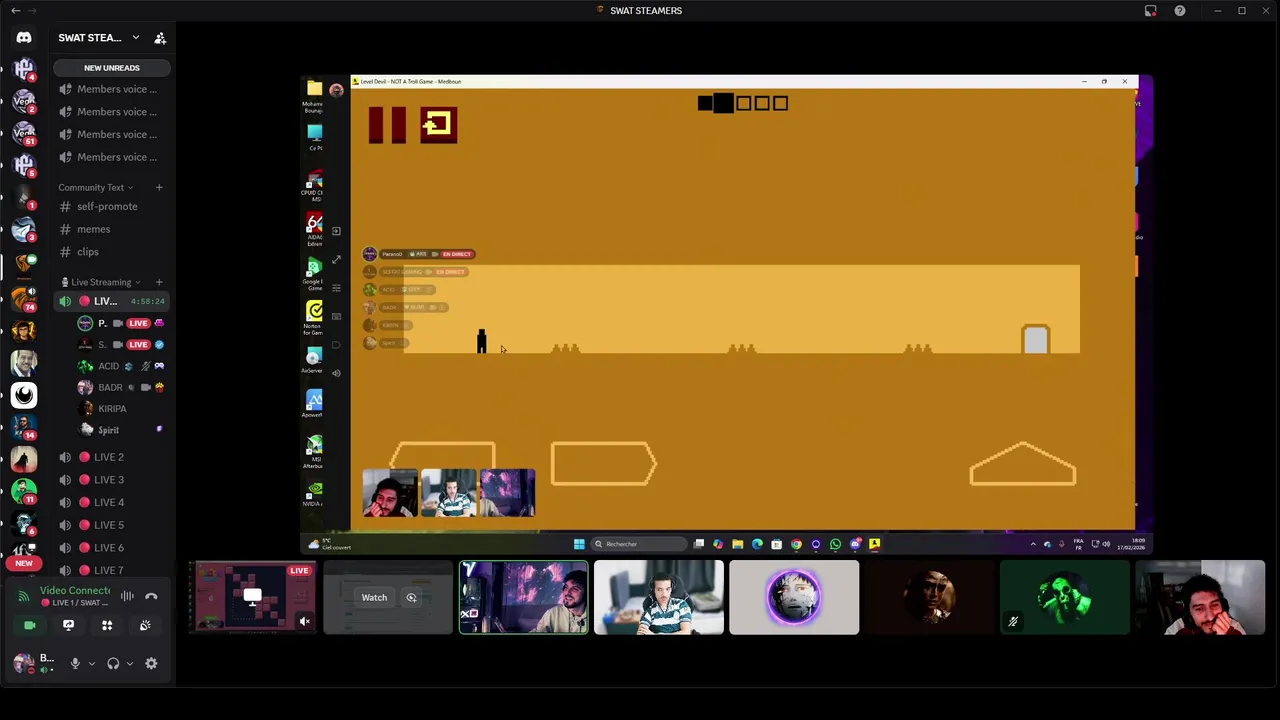Add channel to Community Text category
This screenshot has width=1280, height=720.
(159, 187)
